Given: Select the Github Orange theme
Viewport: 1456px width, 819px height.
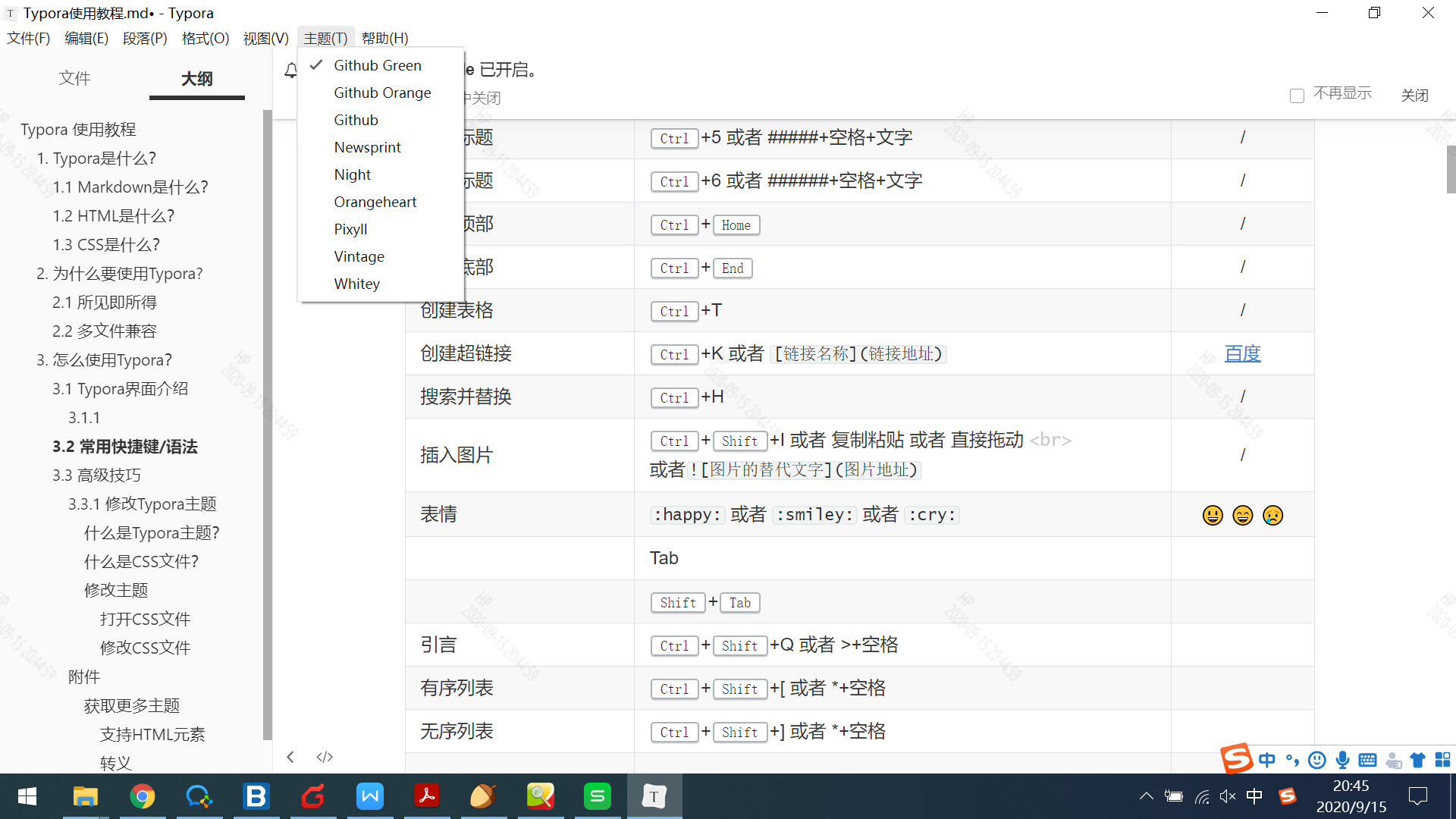Looking at the screenshot, I should click(381, 93).
